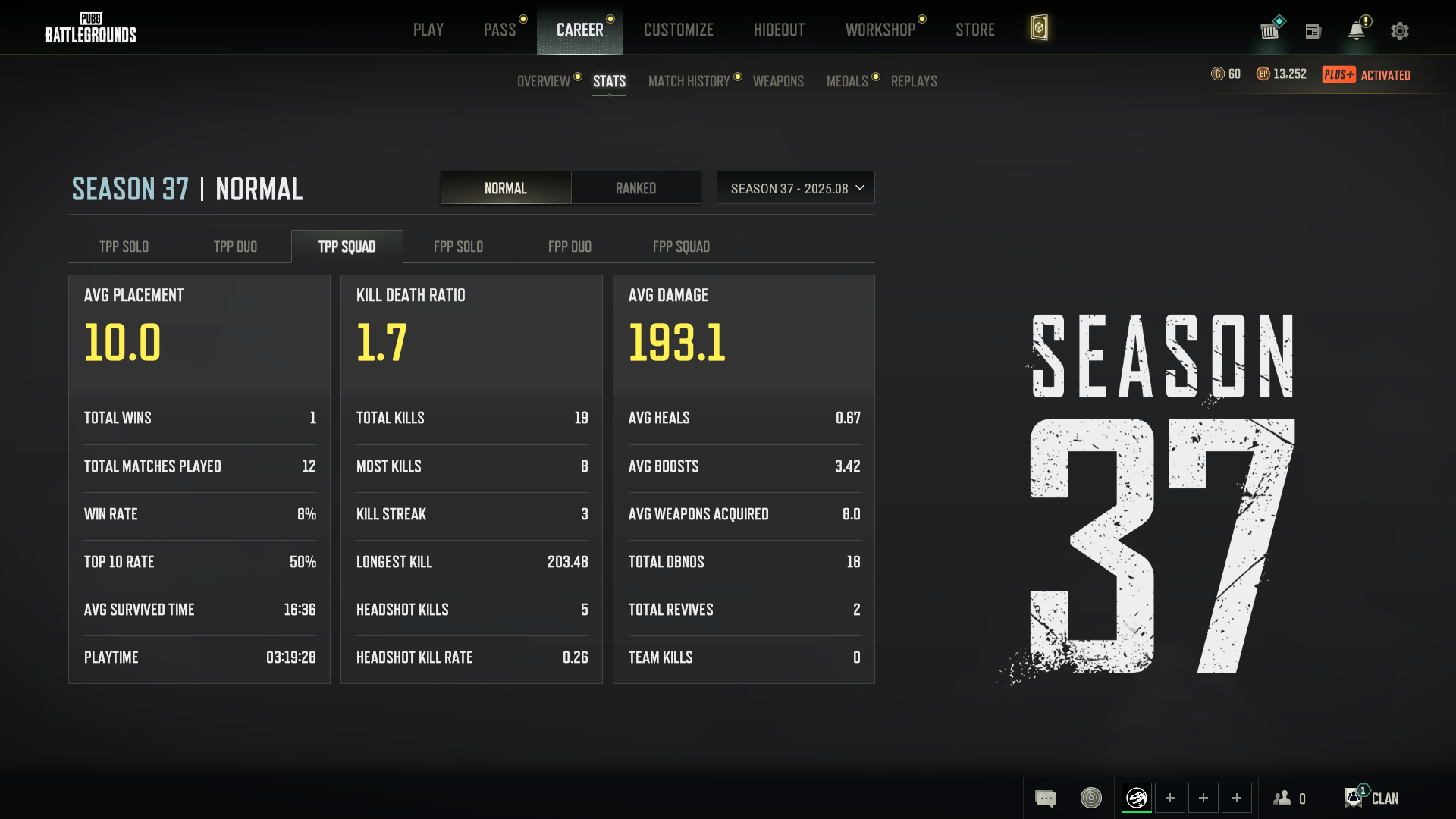Open the radar icon in bottom bar
The height and width of the screenshot is (819, 1456).
(1090, 798)
